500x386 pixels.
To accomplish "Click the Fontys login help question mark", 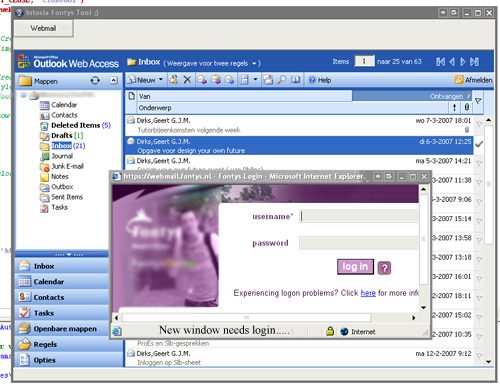I will coord(384,268).
